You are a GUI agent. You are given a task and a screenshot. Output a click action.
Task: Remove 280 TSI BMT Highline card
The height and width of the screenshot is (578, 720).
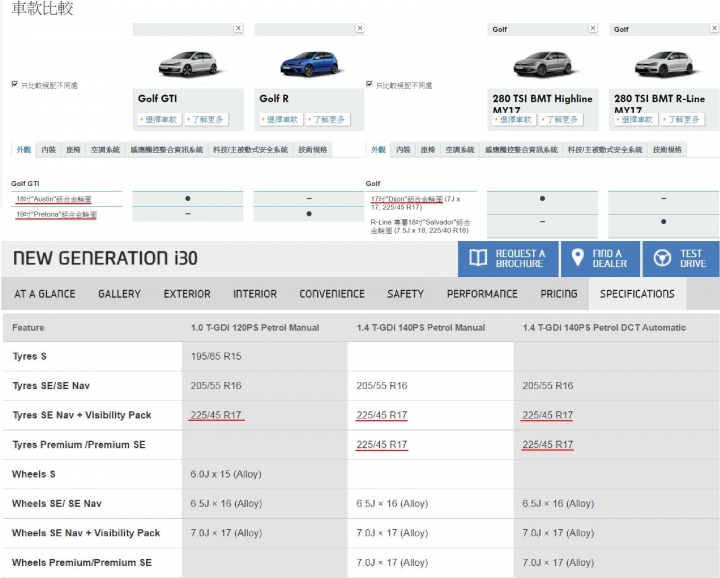click(x=593, y=29)
